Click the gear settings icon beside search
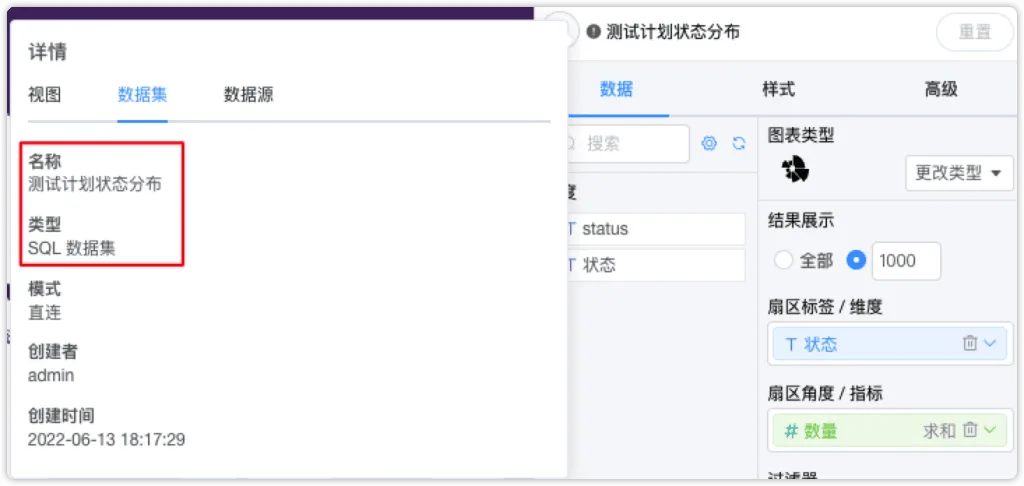Image resolution: width=1024 pixels, height=486 pixels. click(x=709, y=144)
